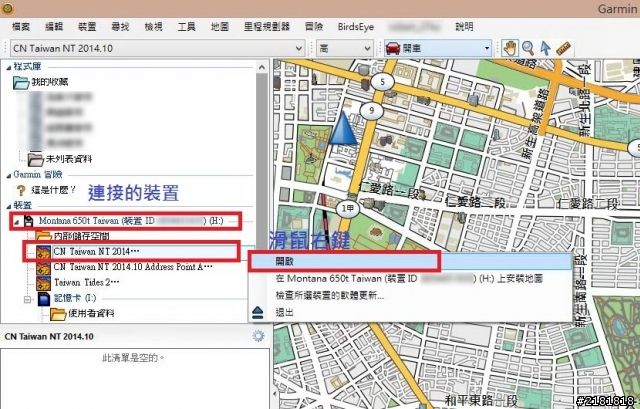This screenshot has width=640, height=409.
Task: Click the red car icon in profile selector
Action: click(x=393, y=48)
